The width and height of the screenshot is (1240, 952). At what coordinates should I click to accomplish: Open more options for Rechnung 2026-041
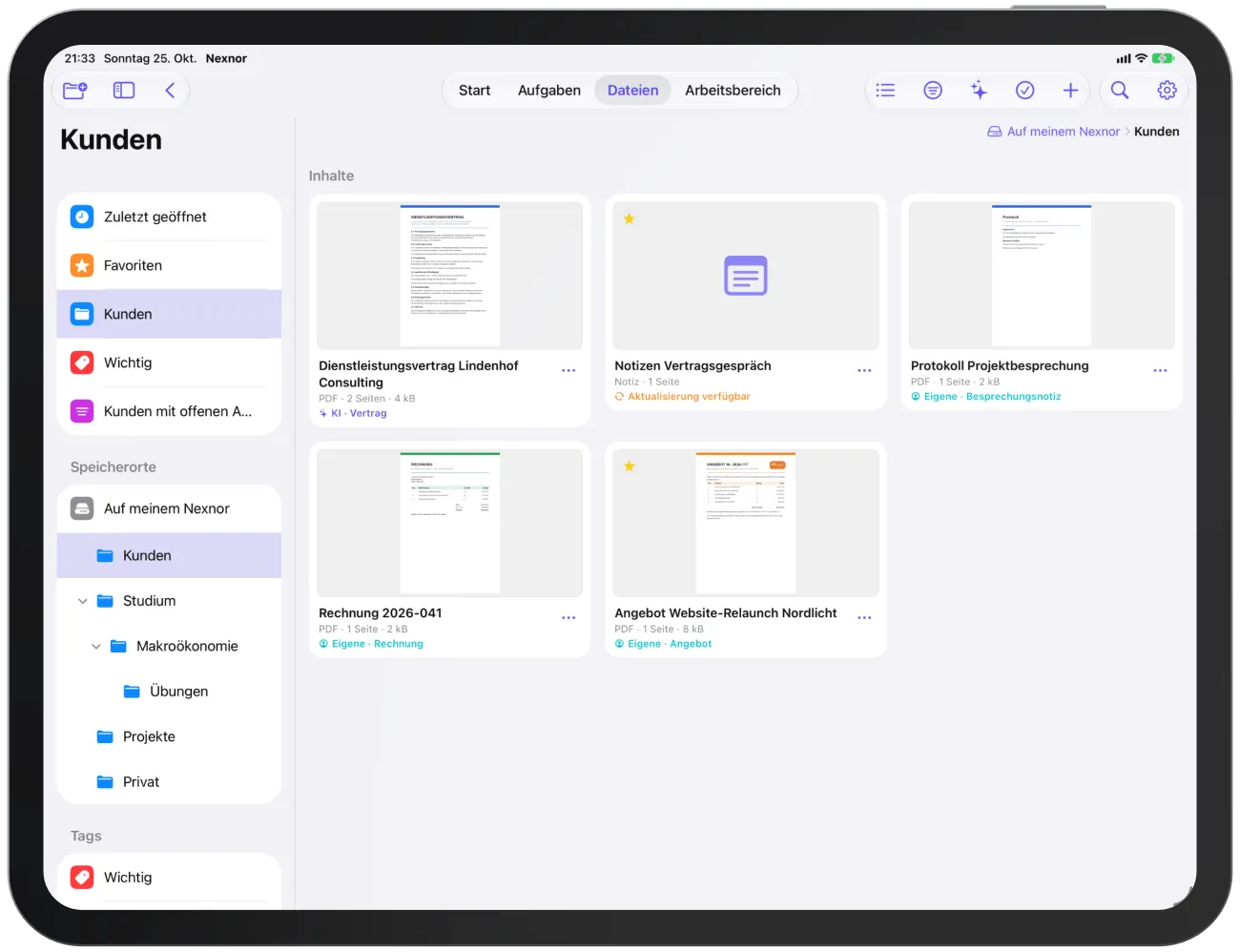[568, 618]
